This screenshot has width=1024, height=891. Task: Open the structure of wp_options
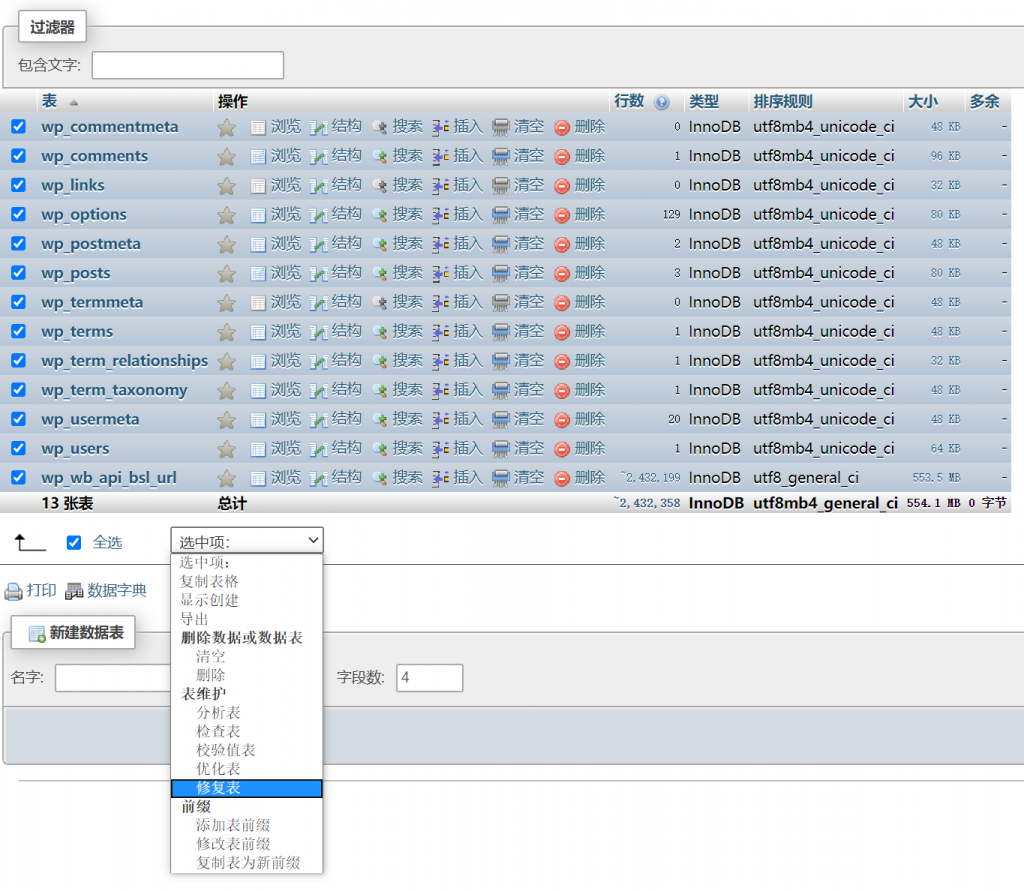345,214
